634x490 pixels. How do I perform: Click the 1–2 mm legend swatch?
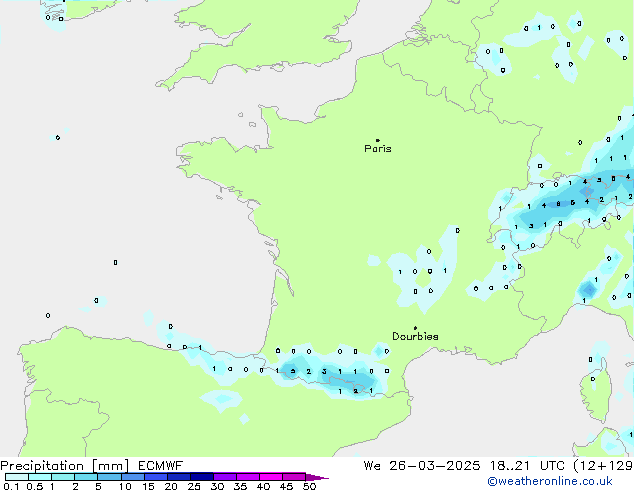click(63, 477)
